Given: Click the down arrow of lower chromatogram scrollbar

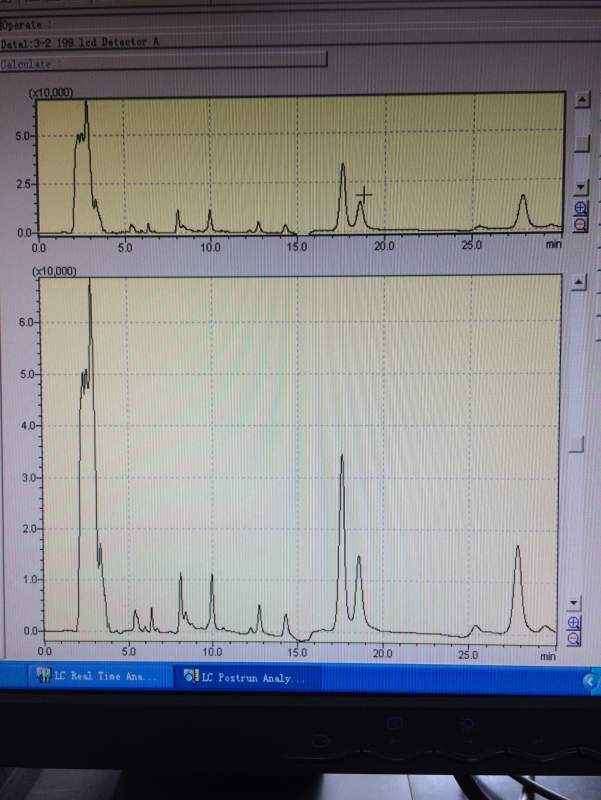Looking at the screenshot, I should coord(574,603).
